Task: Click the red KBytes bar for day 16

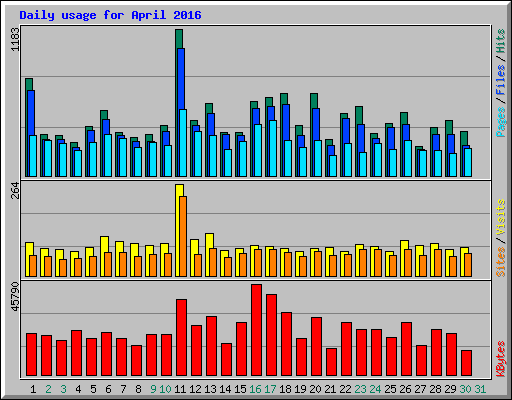Action: 256,330
